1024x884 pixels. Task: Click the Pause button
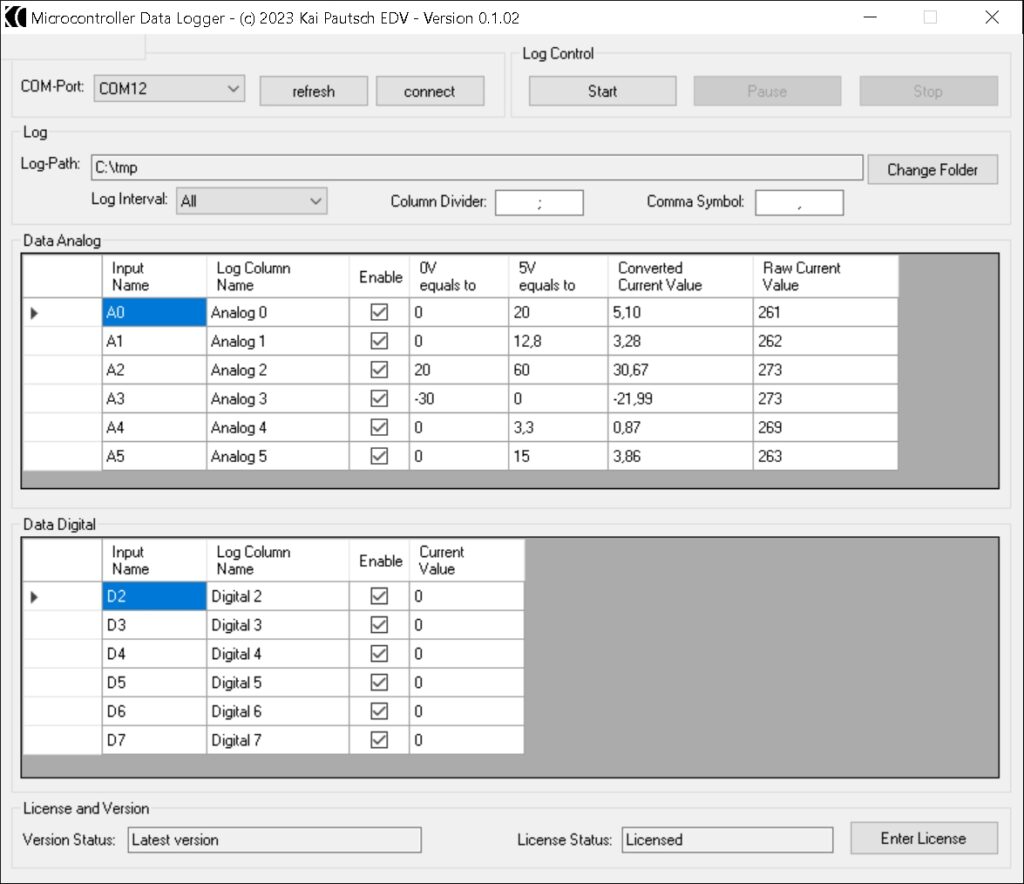pyautogui.click(x=767, y=91)
